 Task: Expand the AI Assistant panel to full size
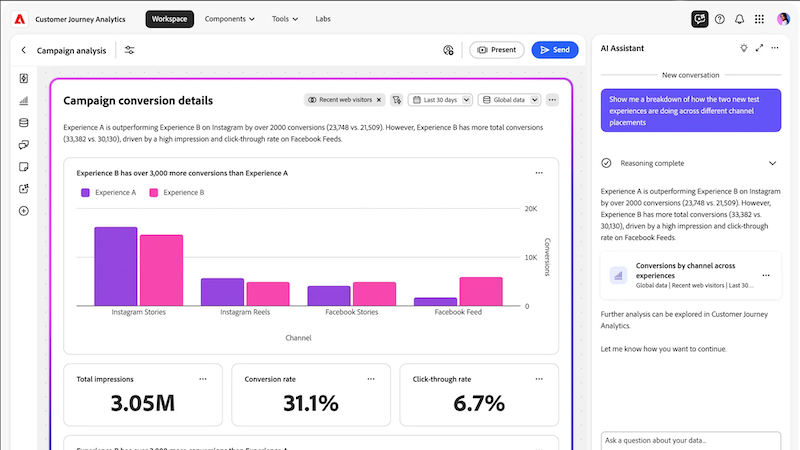pyautogui.click(x=759, y=48)
